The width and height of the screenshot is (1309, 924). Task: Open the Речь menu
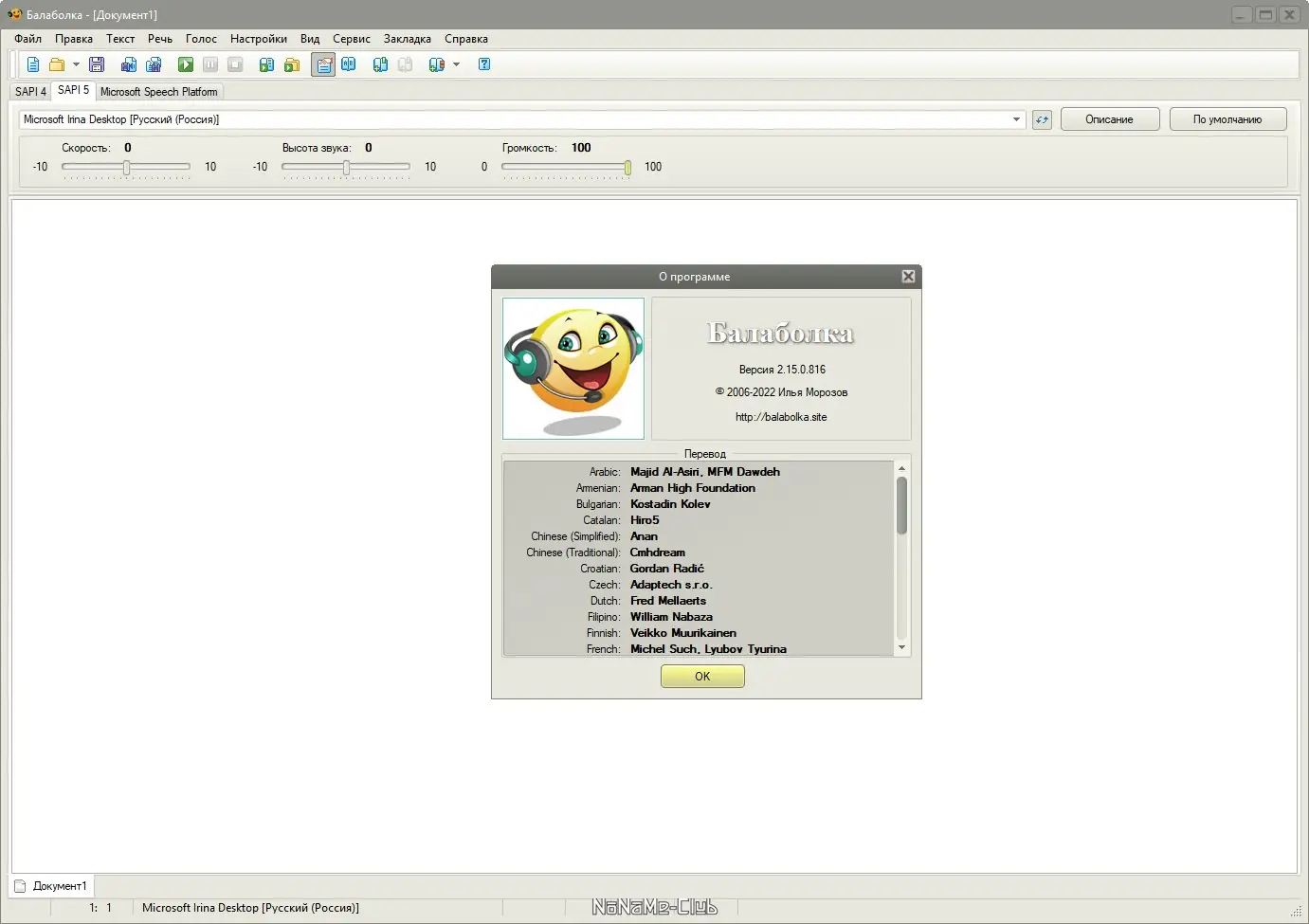tap(160, 39)
